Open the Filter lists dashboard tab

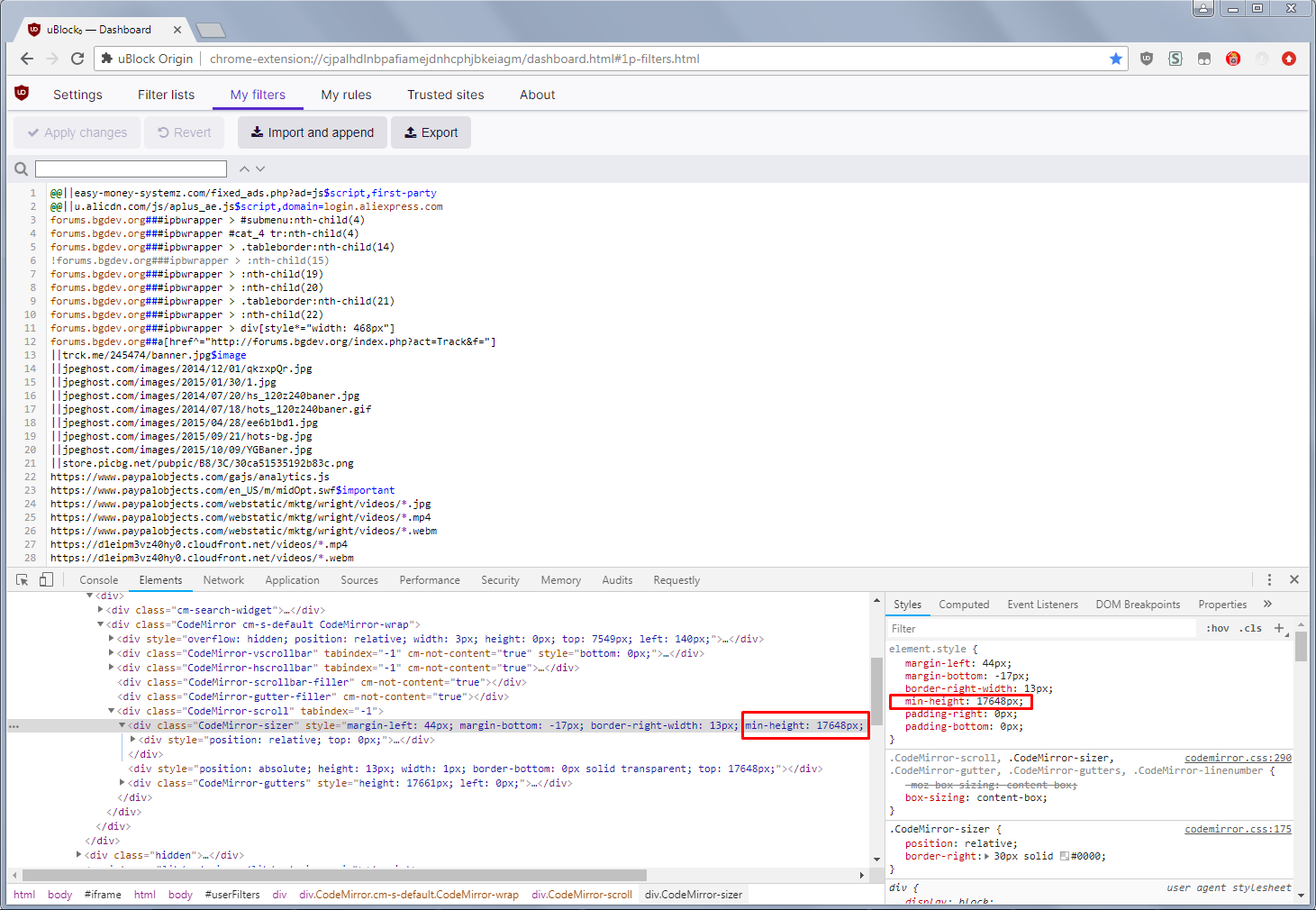click(x=166, y=95)
